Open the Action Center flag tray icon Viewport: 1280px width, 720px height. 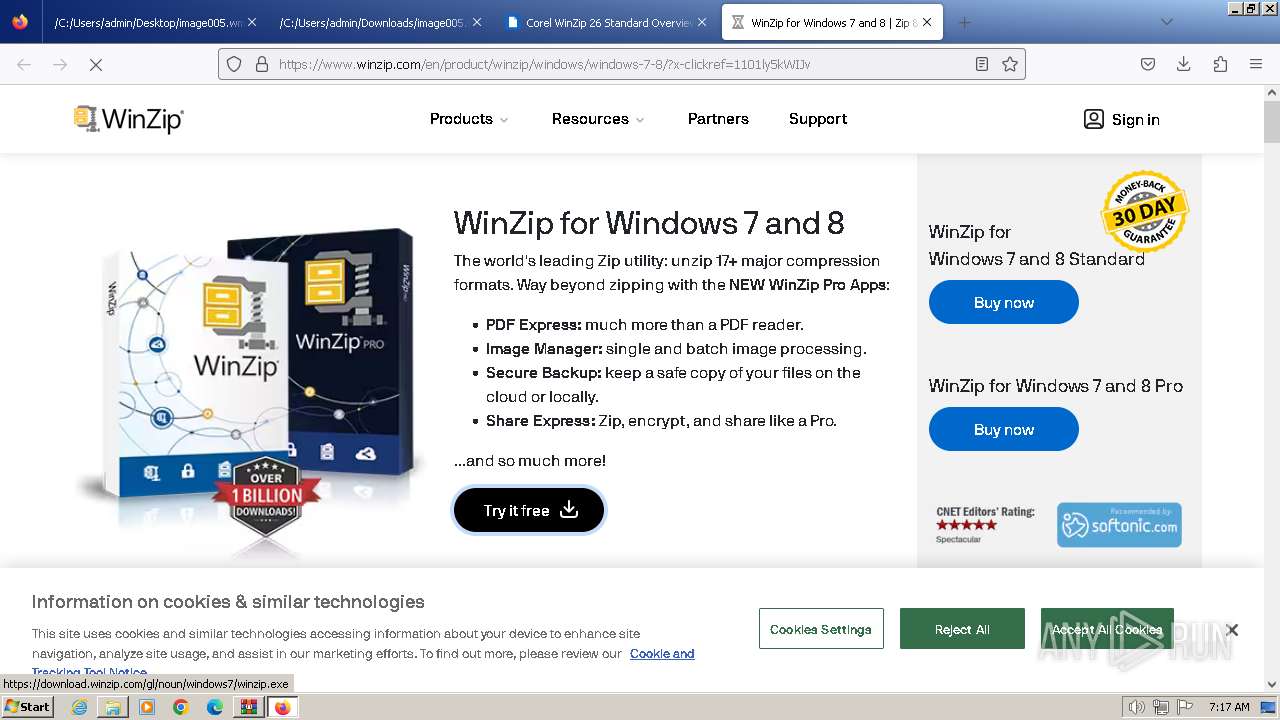point(1183,707)
